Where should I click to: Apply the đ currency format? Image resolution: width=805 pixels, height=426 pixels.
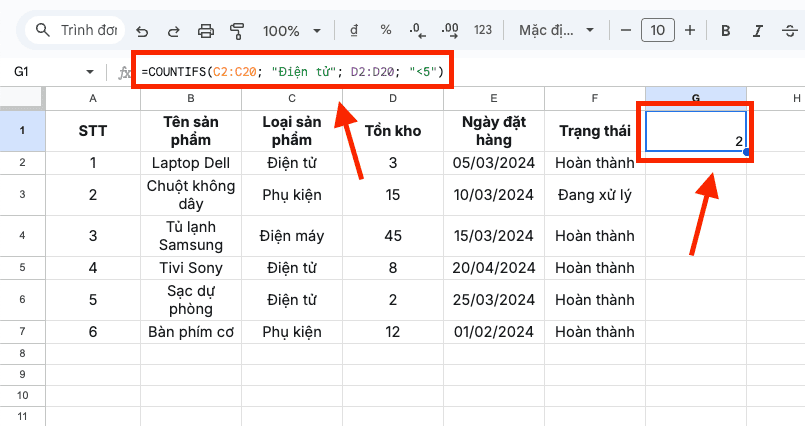coord(354,30)
